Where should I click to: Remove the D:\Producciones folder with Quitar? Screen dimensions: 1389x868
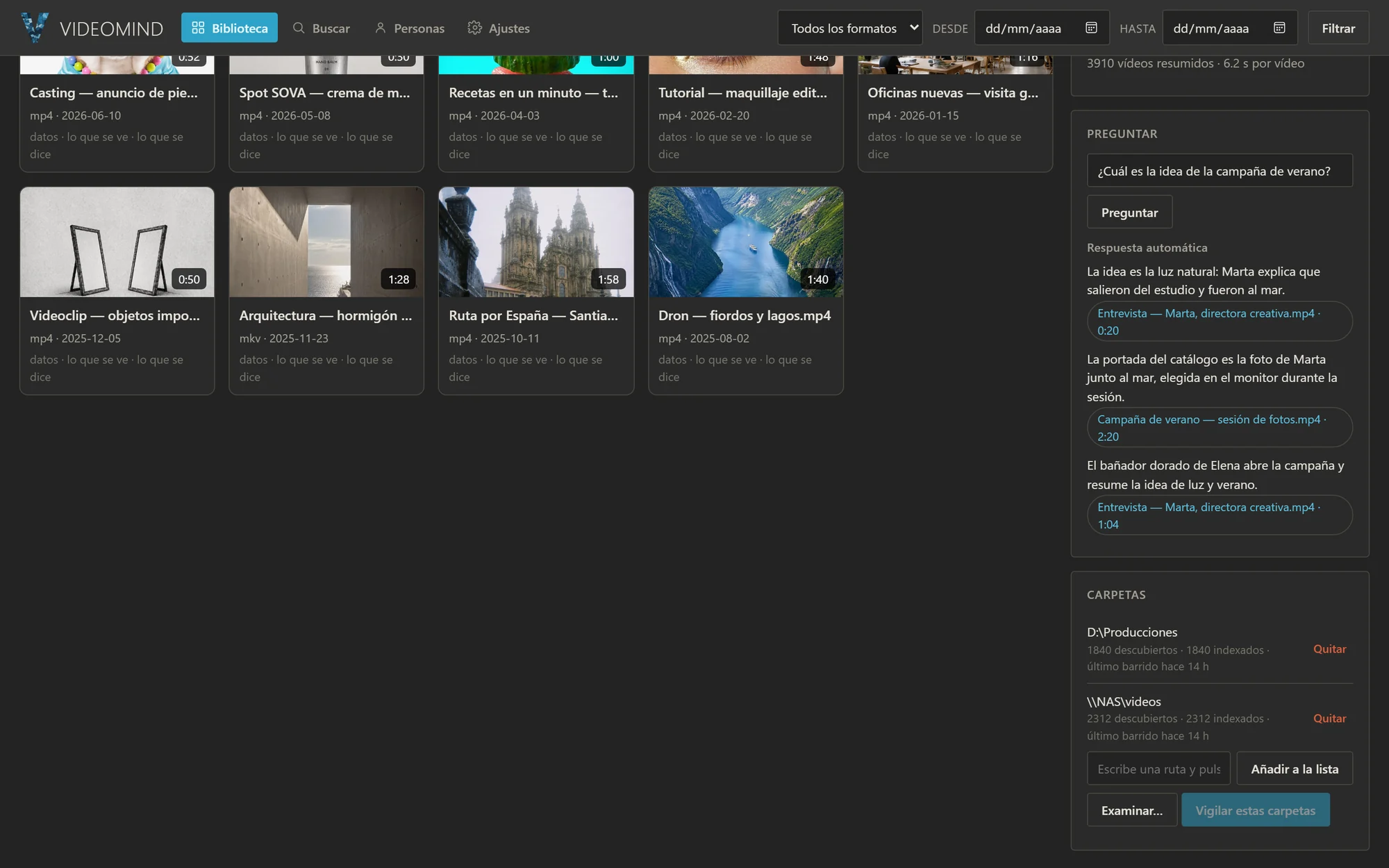point(1329,649)
